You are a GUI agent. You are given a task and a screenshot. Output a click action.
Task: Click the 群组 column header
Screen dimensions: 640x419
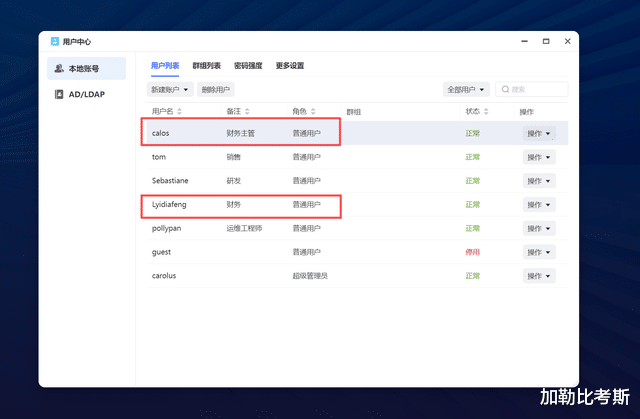tap(353, 112)
